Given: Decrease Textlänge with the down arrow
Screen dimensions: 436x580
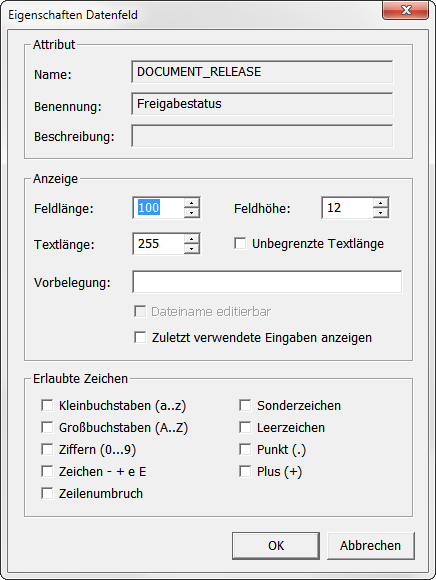Looking at the screenshot, I should pyautogui.click(x=192, y=249).
